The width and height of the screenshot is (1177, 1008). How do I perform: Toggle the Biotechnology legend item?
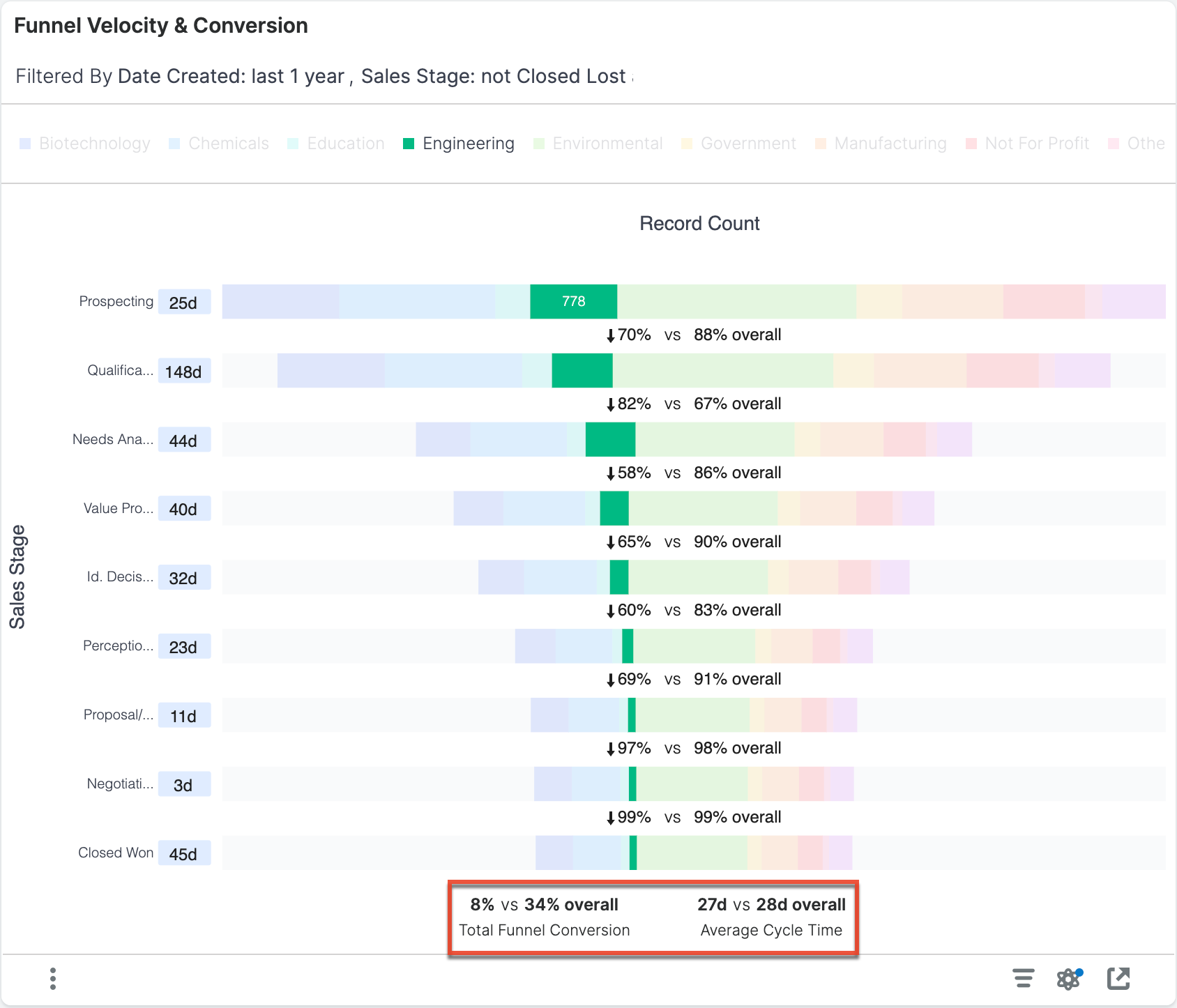[85, 144]
